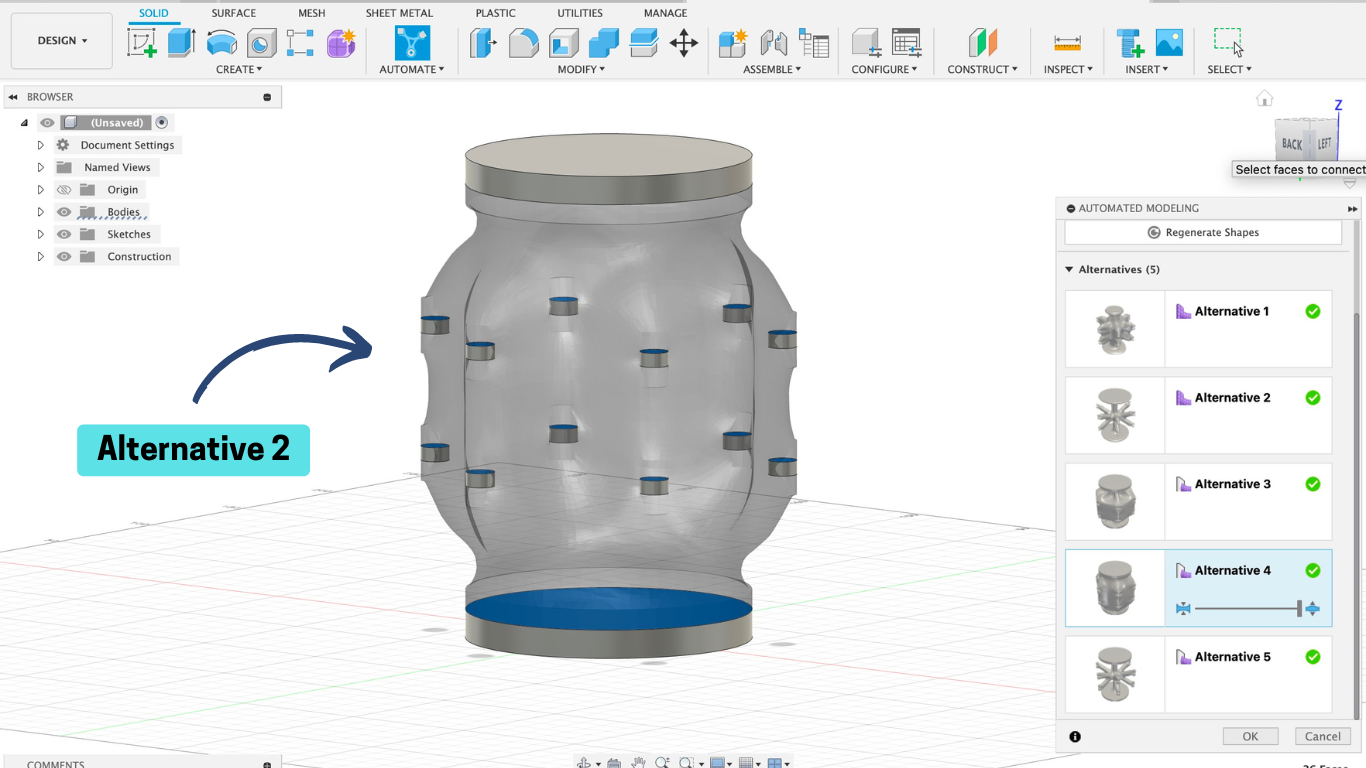The image size is (1366, 768).
Task: Select the Shell tool
Action: pos(564,43)
